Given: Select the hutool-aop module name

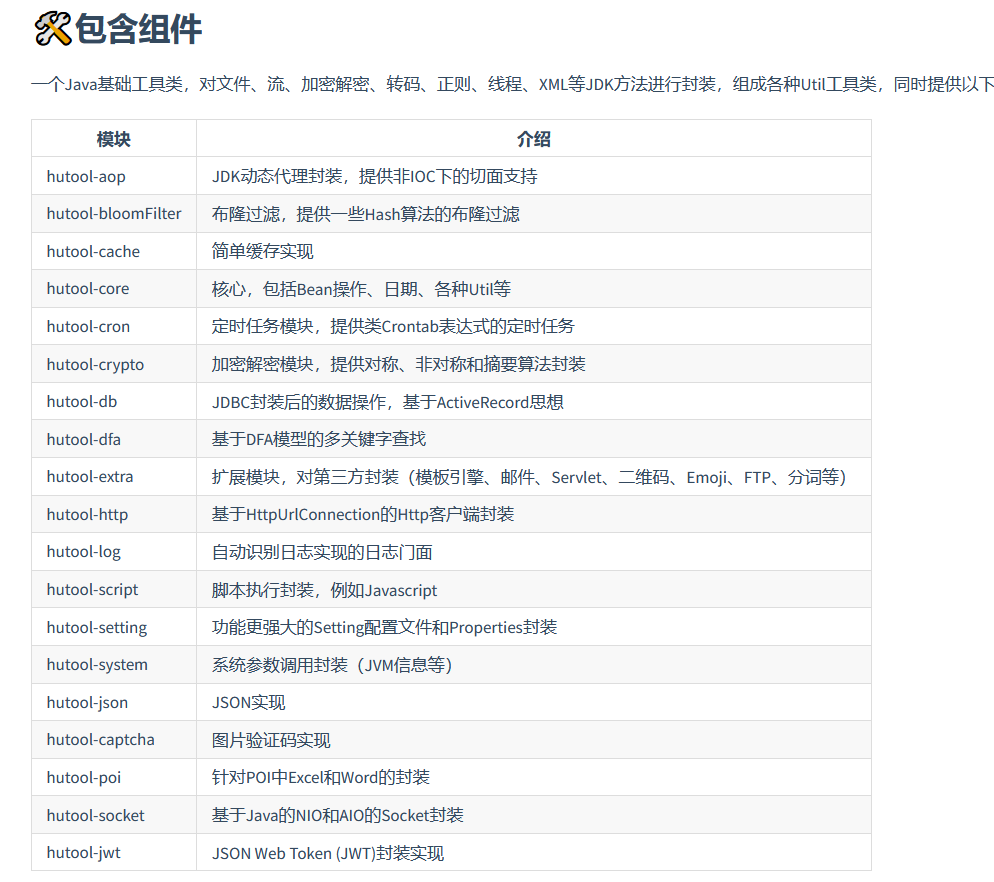Looking at the screenshot, I should pyautogui.click(x=85, y=176).
